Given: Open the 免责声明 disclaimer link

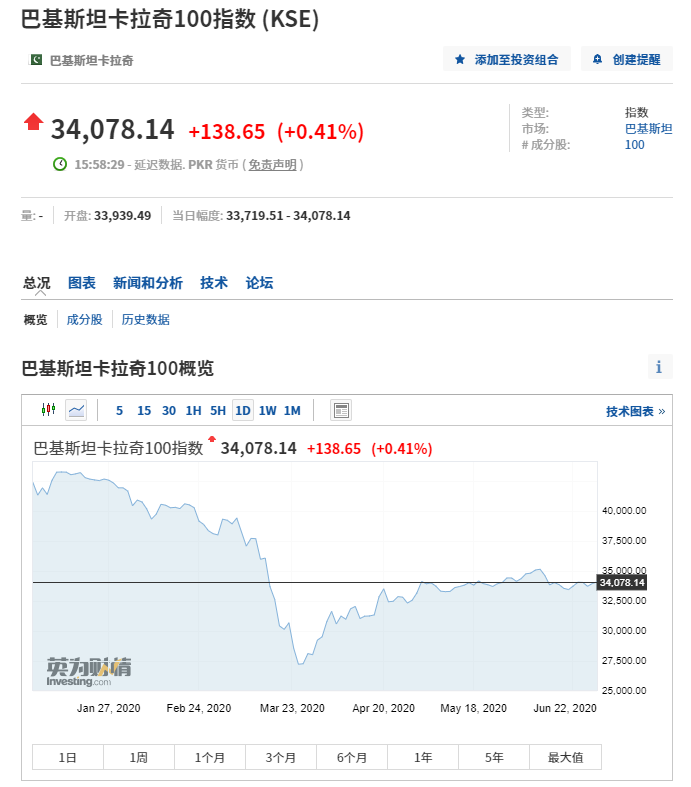Looking at the screenshot, I should [273, 164].
